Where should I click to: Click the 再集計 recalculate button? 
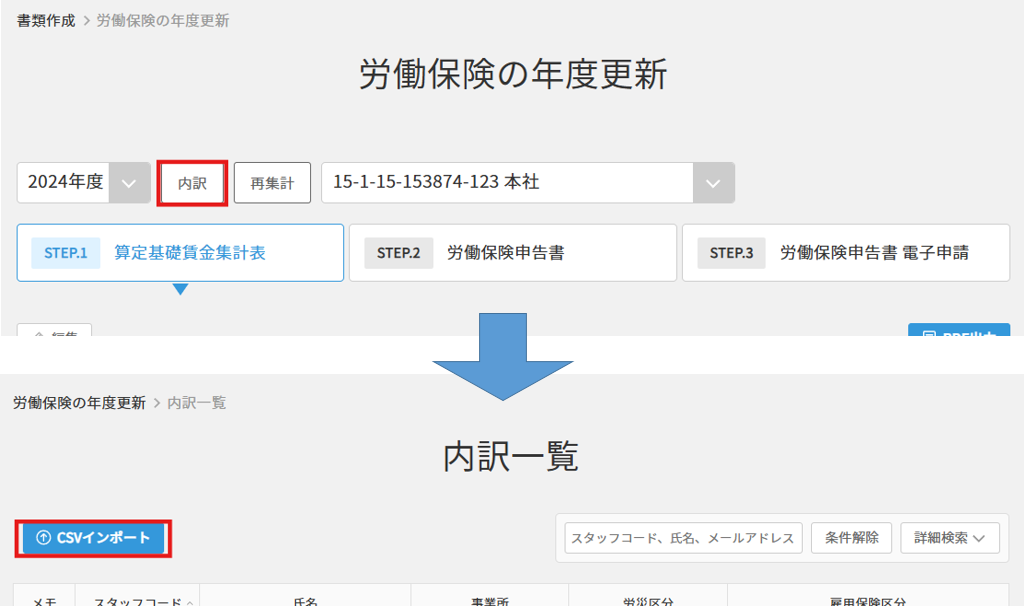pos(271,182)
